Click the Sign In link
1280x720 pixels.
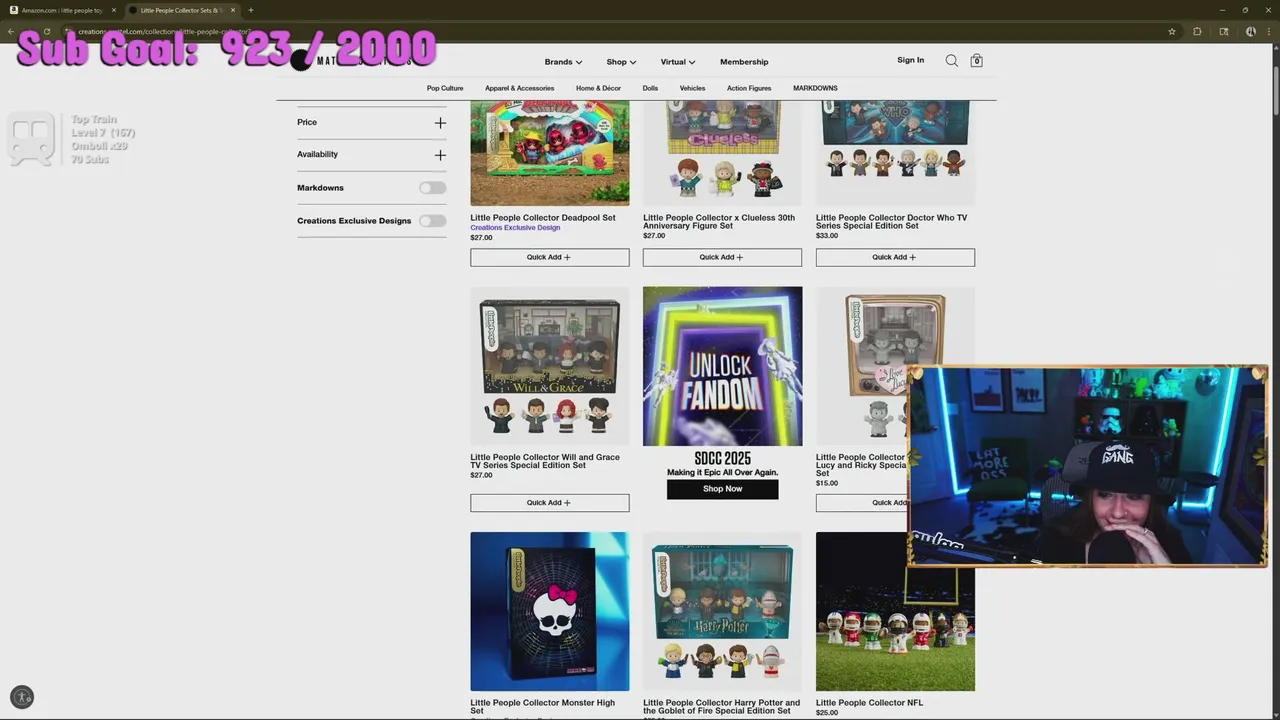(x=910, y=60)
